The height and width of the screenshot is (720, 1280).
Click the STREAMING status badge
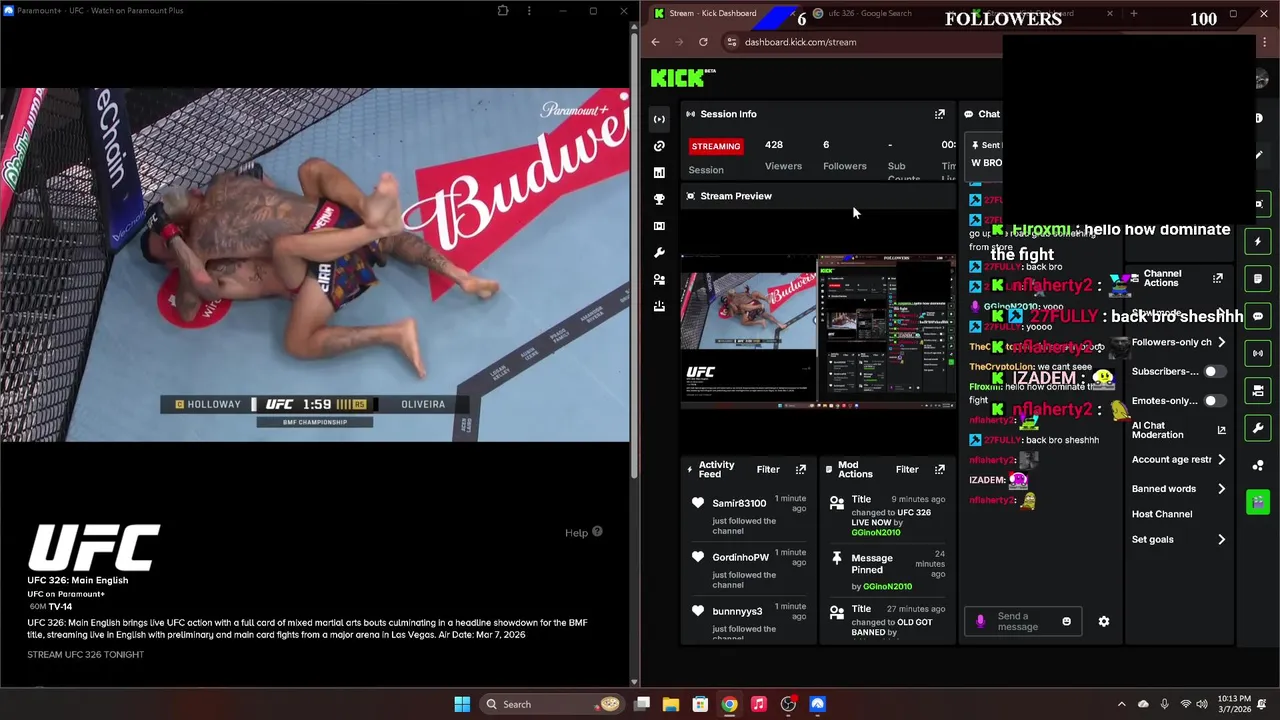(x=716, y=146)
